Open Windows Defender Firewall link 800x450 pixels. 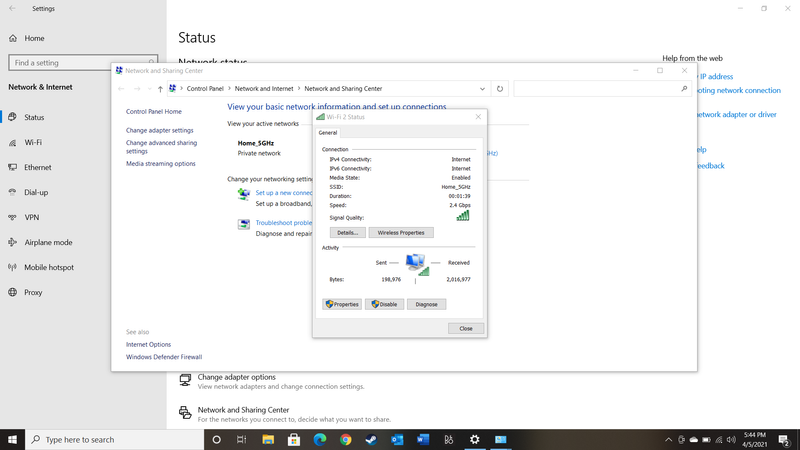tap(163, 356)
